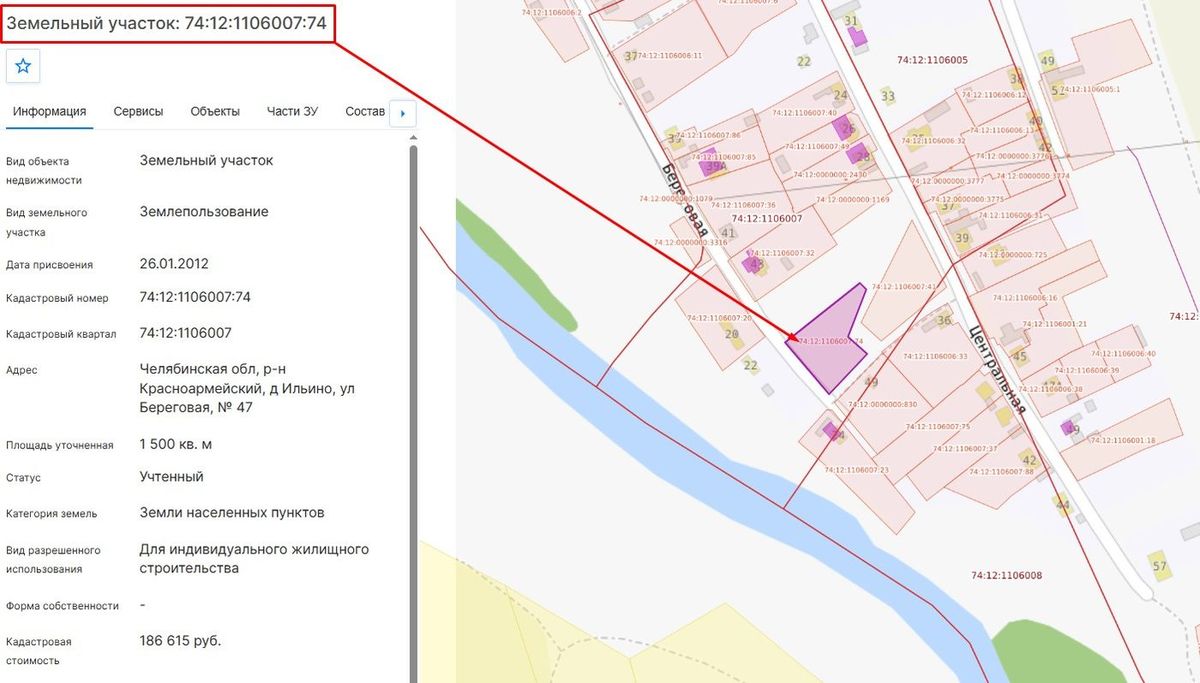Screen dimensions: 1200x683
Task: Click the info panel vertical scrollbar
Action: point(413,412)
